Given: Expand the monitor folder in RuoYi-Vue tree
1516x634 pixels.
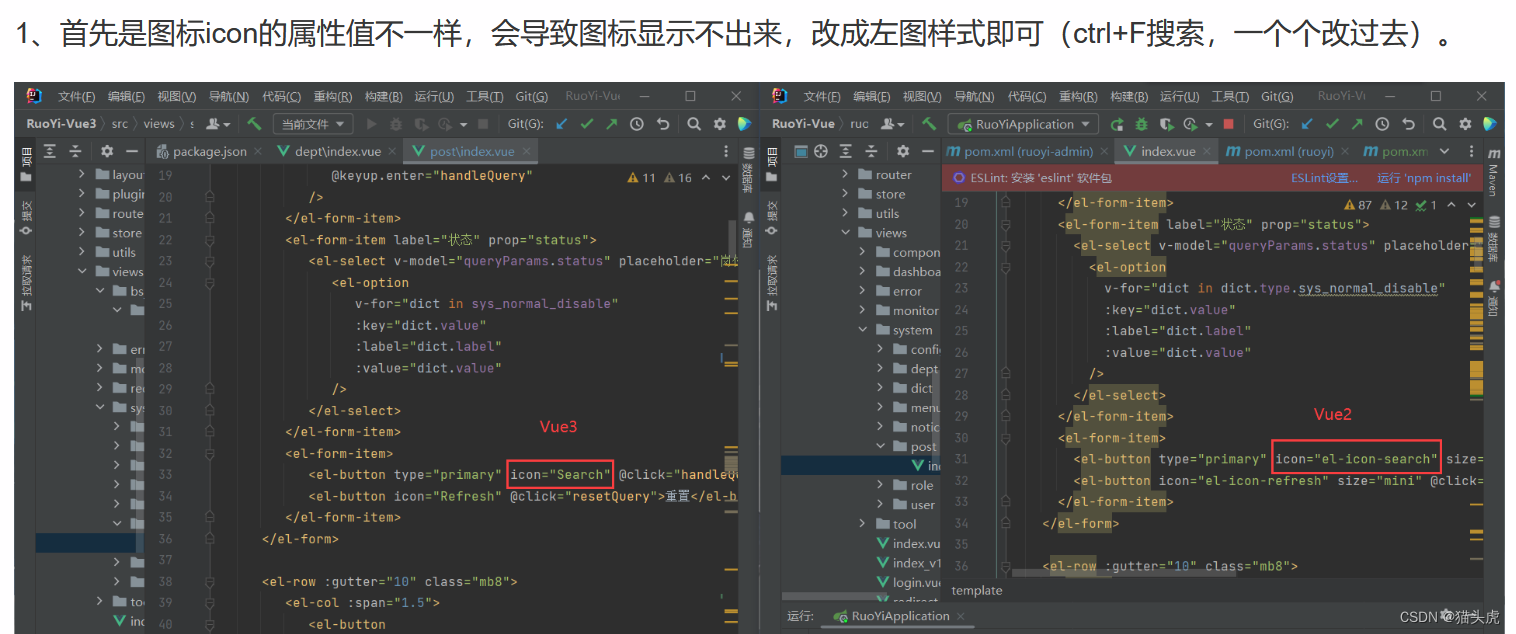Looking at the screenshot, I should coord(863,310).
